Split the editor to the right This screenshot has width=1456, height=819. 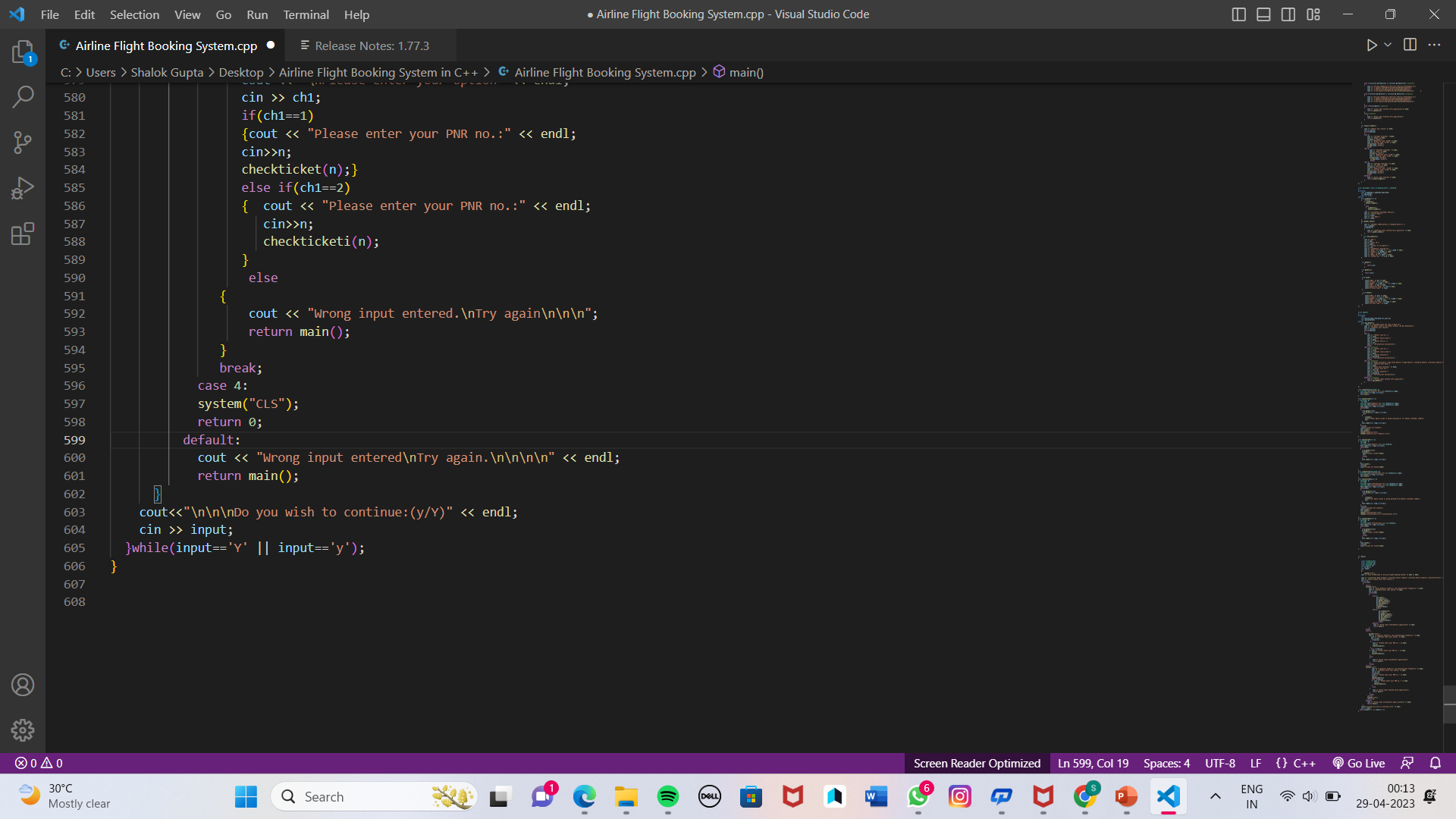1410,45
